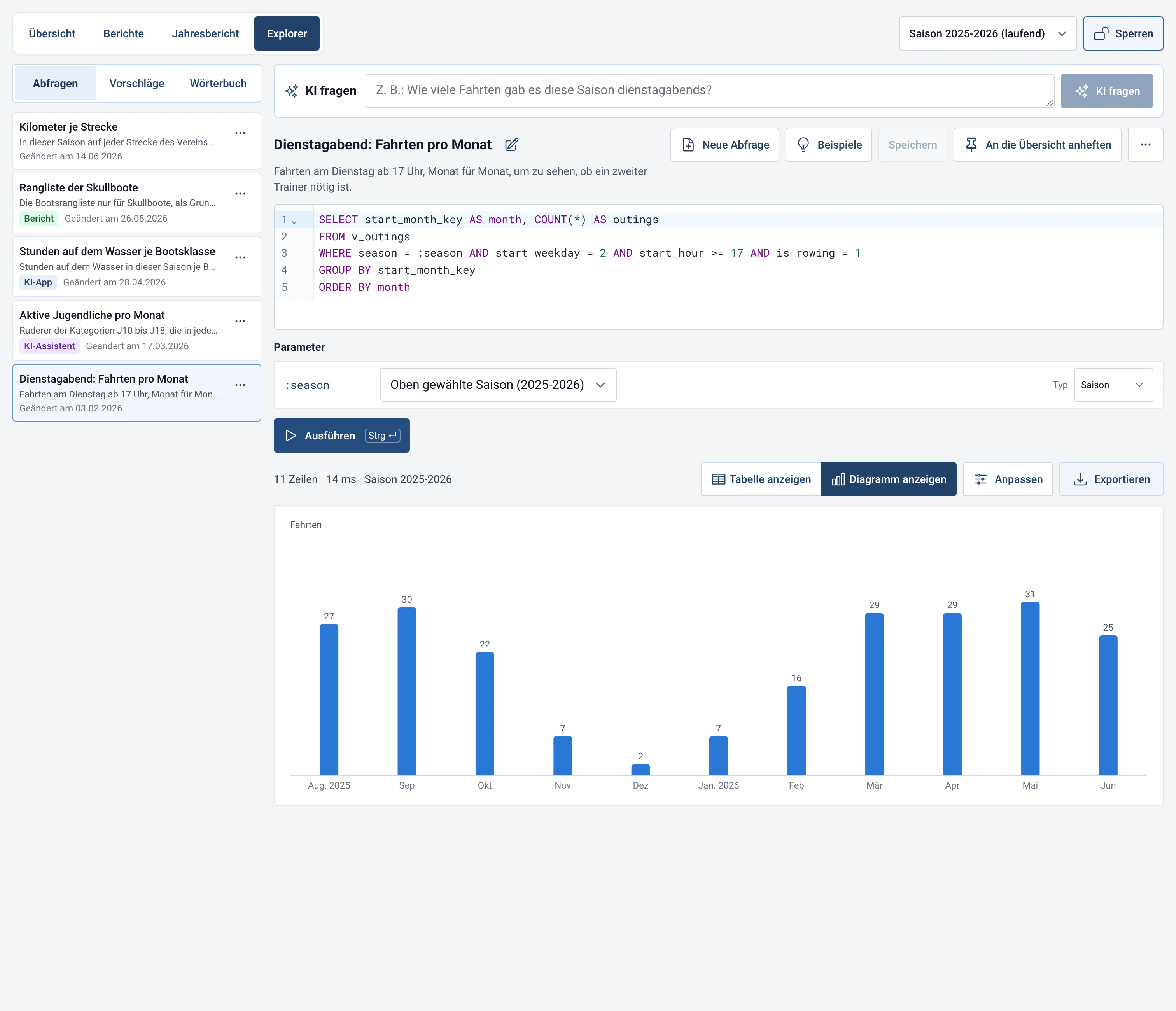Open options for Rangliste der Skullboote query

coord(241,194)
